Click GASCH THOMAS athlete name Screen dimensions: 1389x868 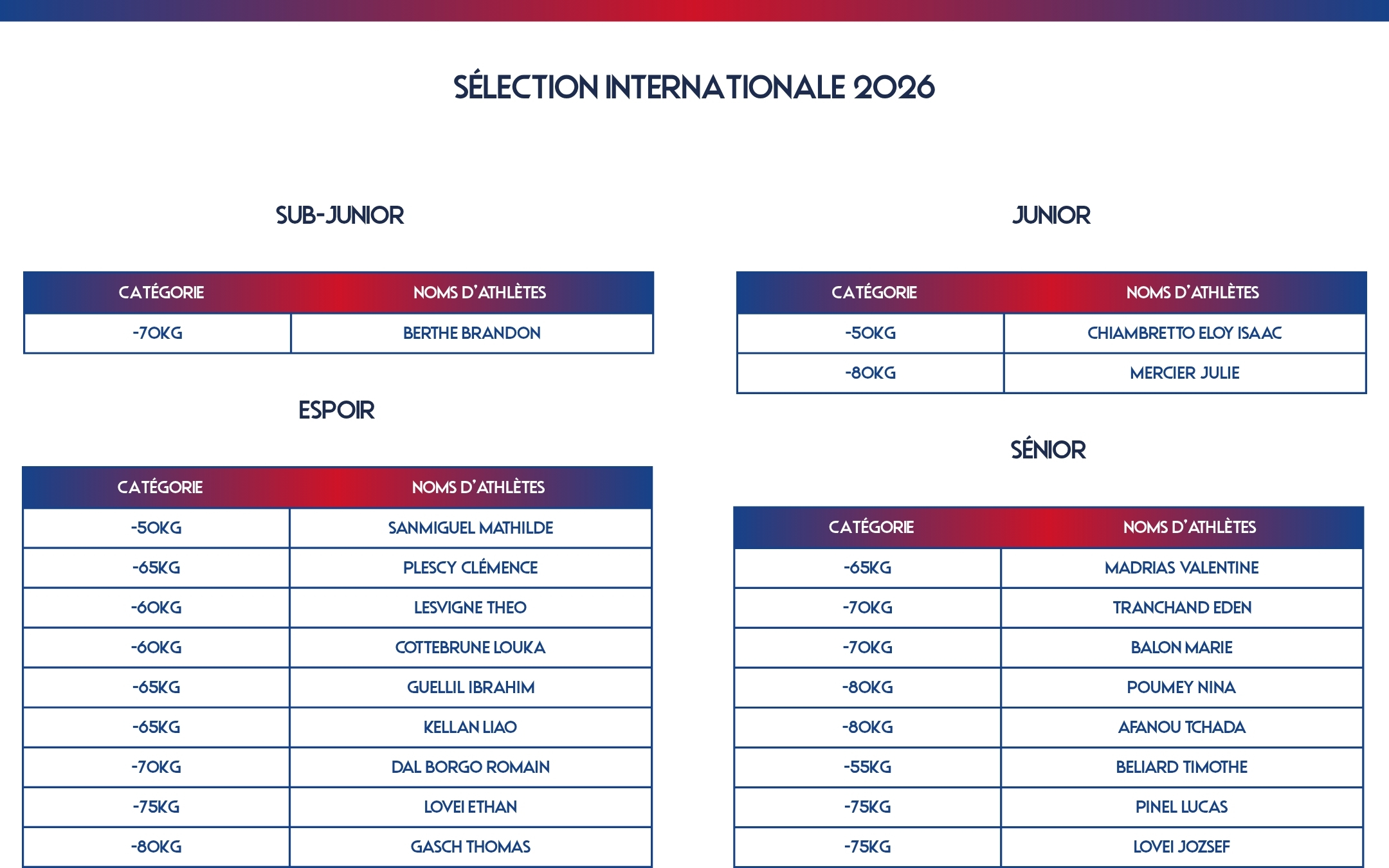[x=471, y=847]
